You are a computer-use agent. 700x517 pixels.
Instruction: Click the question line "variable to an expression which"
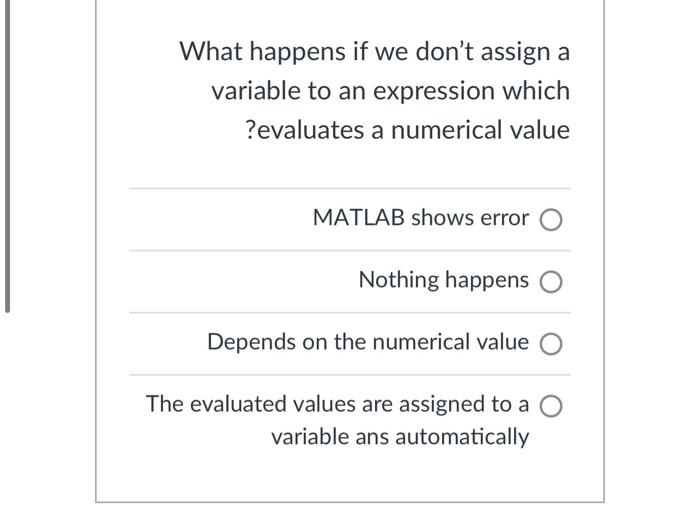tap(391, 91)
